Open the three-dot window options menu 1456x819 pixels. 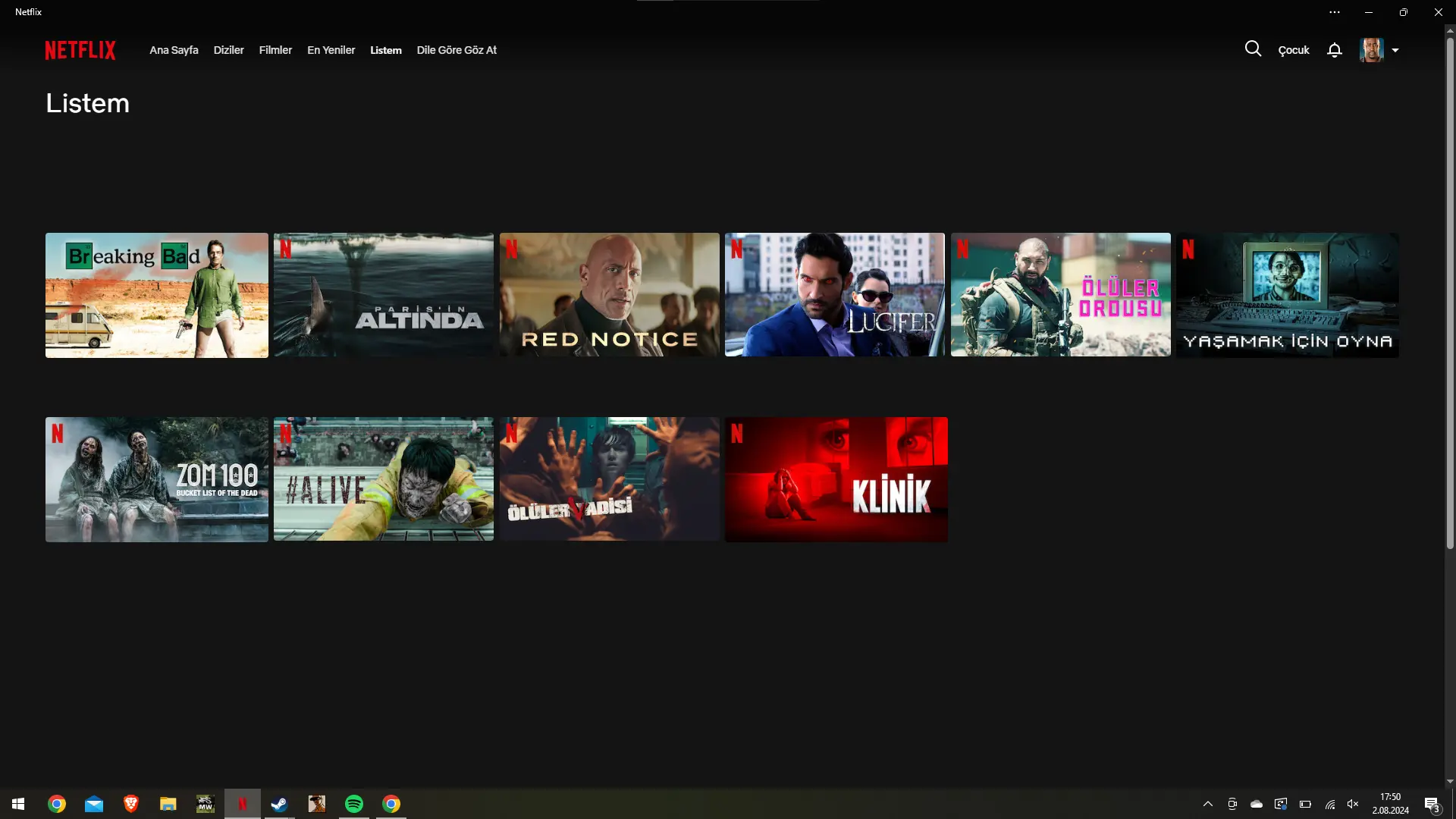(x=1335, y=12)
